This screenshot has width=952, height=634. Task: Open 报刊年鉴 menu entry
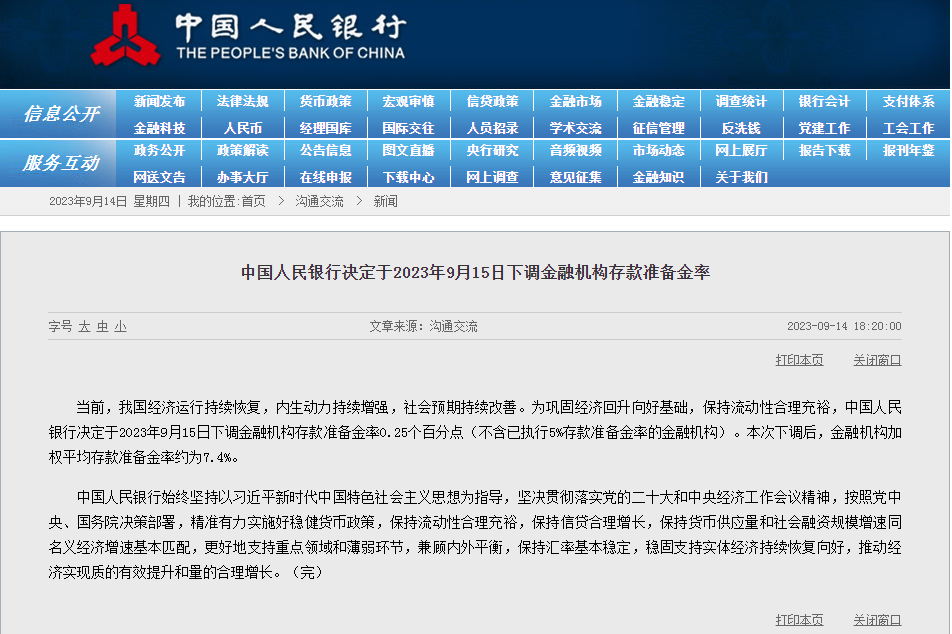click(x=908, y=150)
